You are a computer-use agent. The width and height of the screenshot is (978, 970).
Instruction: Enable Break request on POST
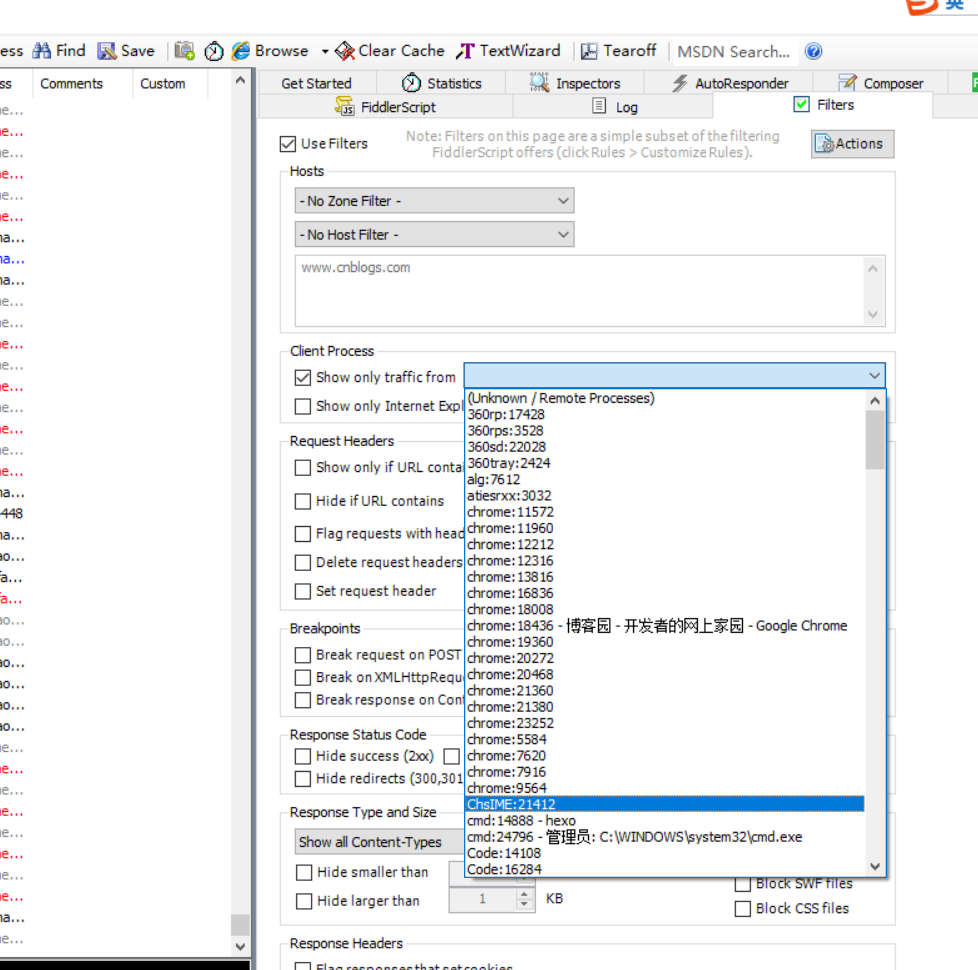click(303, 655)
